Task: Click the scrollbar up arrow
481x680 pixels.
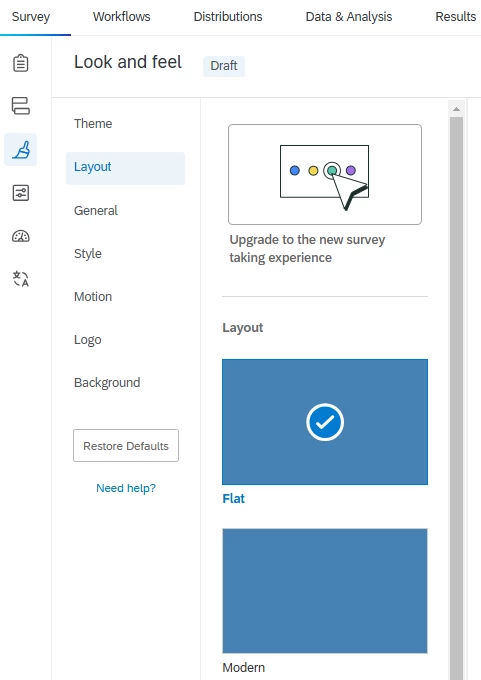Action: pos(456,109)
